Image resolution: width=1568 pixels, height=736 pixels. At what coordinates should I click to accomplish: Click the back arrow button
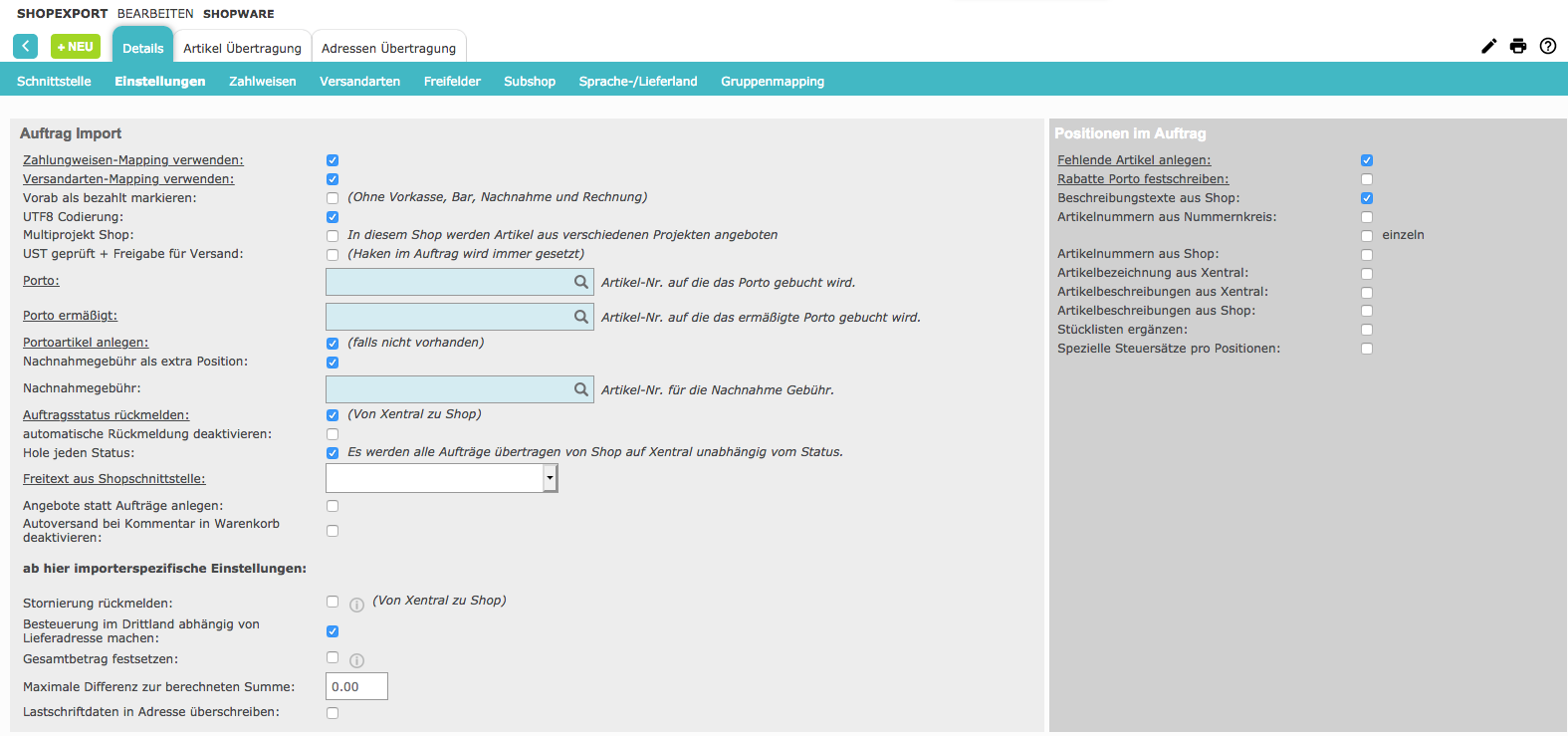[25, 47]
